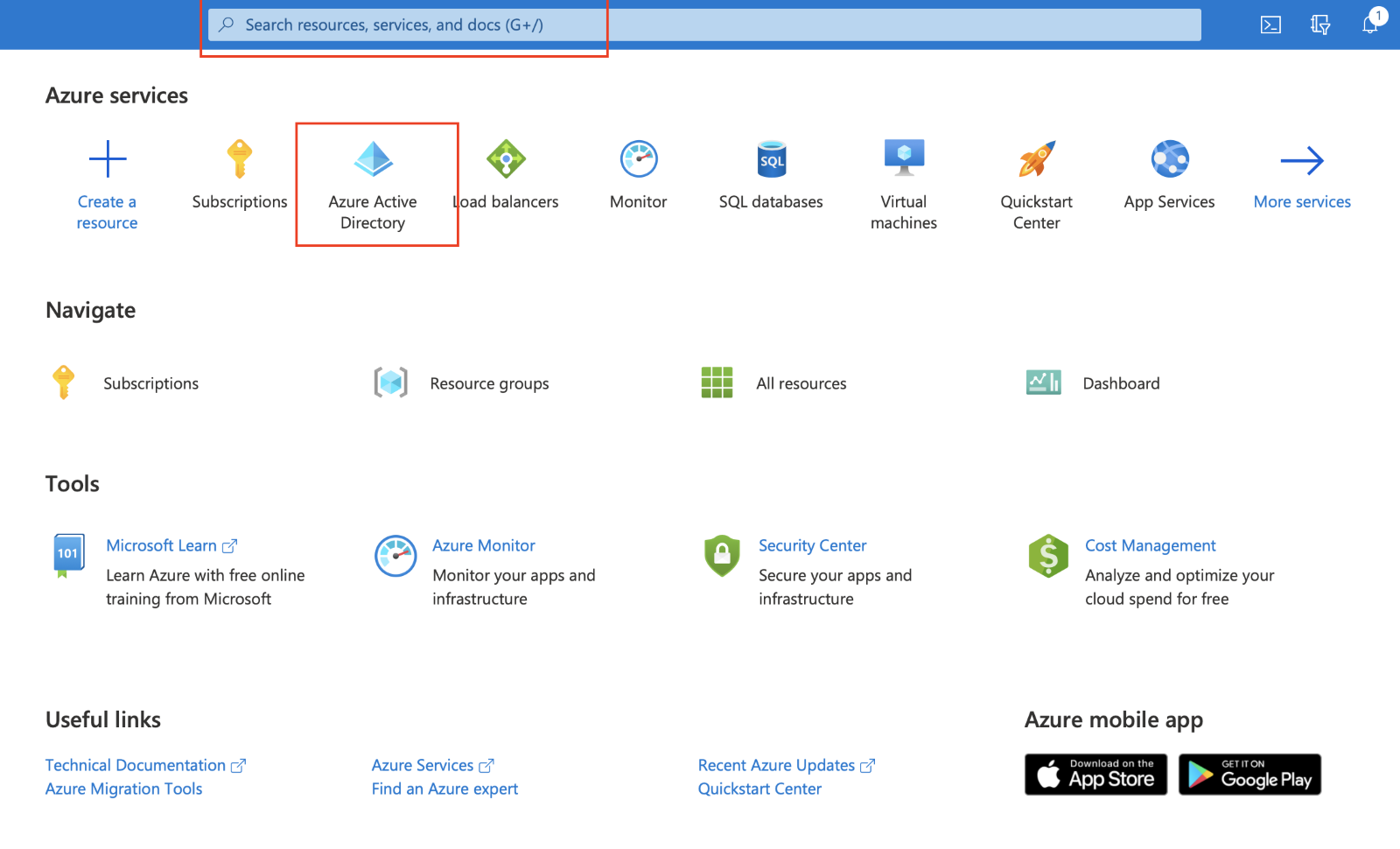Click the Azure Active Directory label

(373, 213)
